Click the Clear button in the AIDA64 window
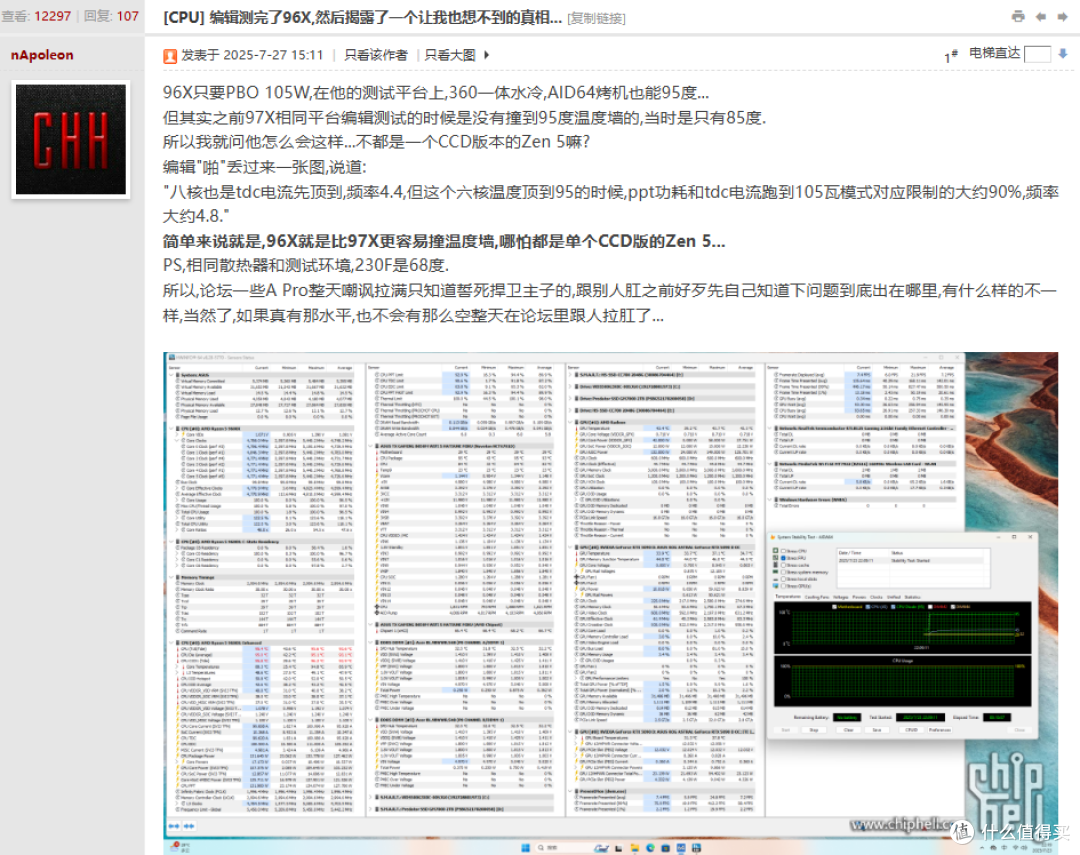 849,730
